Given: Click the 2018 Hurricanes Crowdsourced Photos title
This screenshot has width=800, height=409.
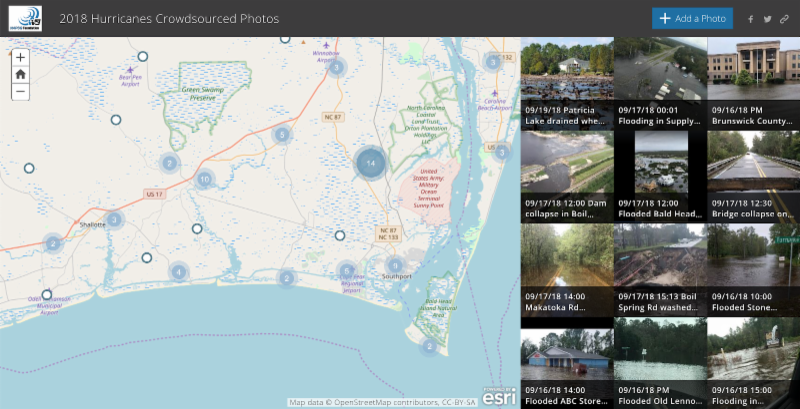Looking at the screenshot, I should [169, 19].
